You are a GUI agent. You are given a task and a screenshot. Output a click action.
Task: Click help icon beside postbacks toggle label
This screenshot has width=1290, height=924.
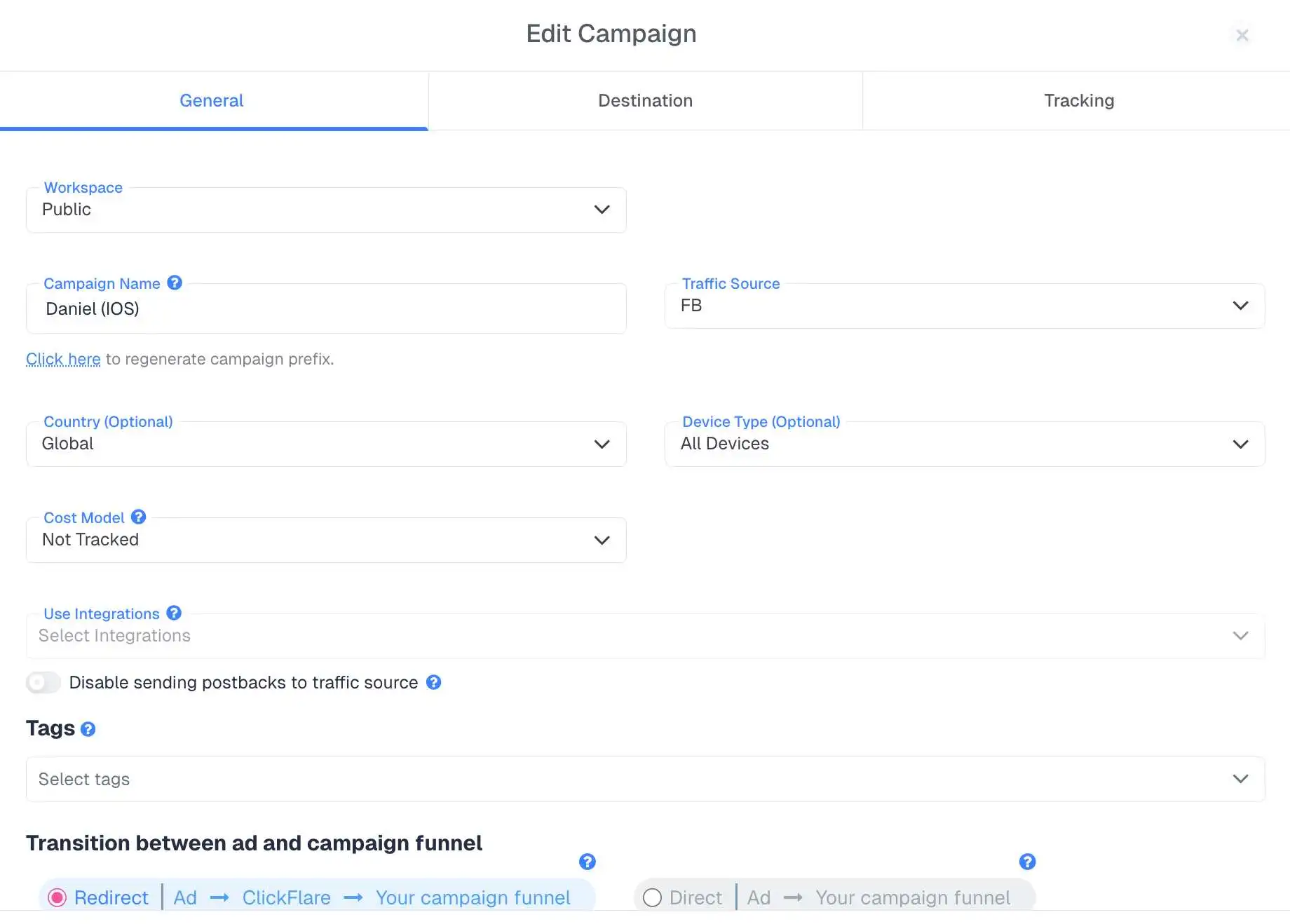click(x=434, y=682)
